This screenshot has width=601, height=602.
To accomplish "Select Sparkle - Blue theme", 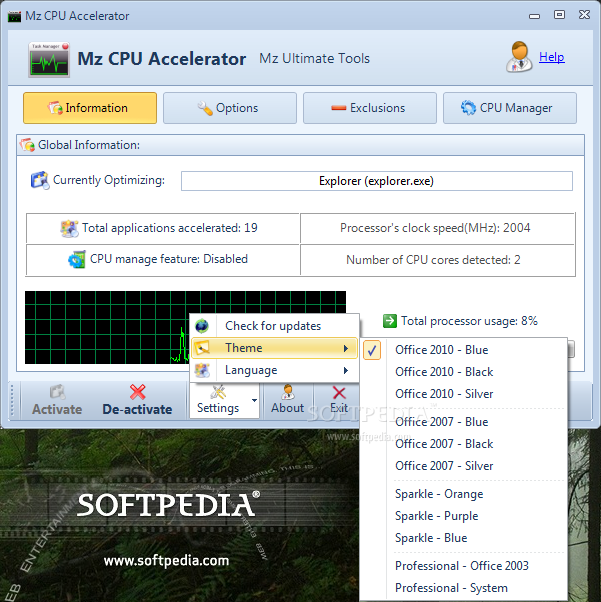I will click(x=464, y=538).
